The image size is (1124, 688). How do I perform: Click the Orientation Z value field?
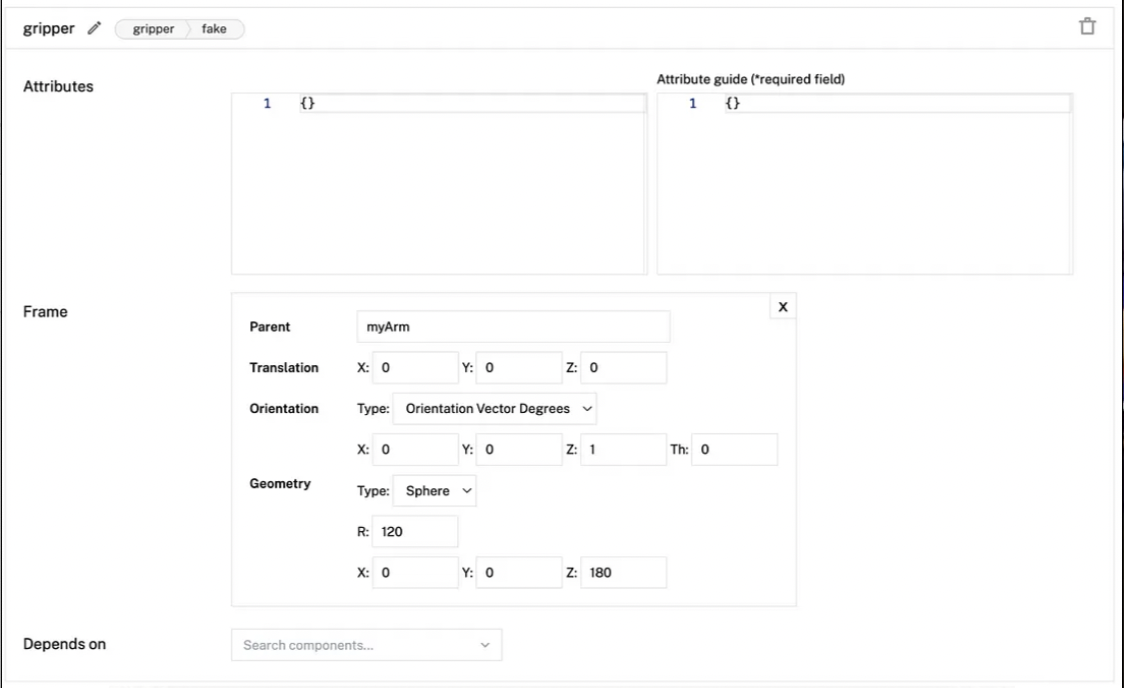coord(623,450)
